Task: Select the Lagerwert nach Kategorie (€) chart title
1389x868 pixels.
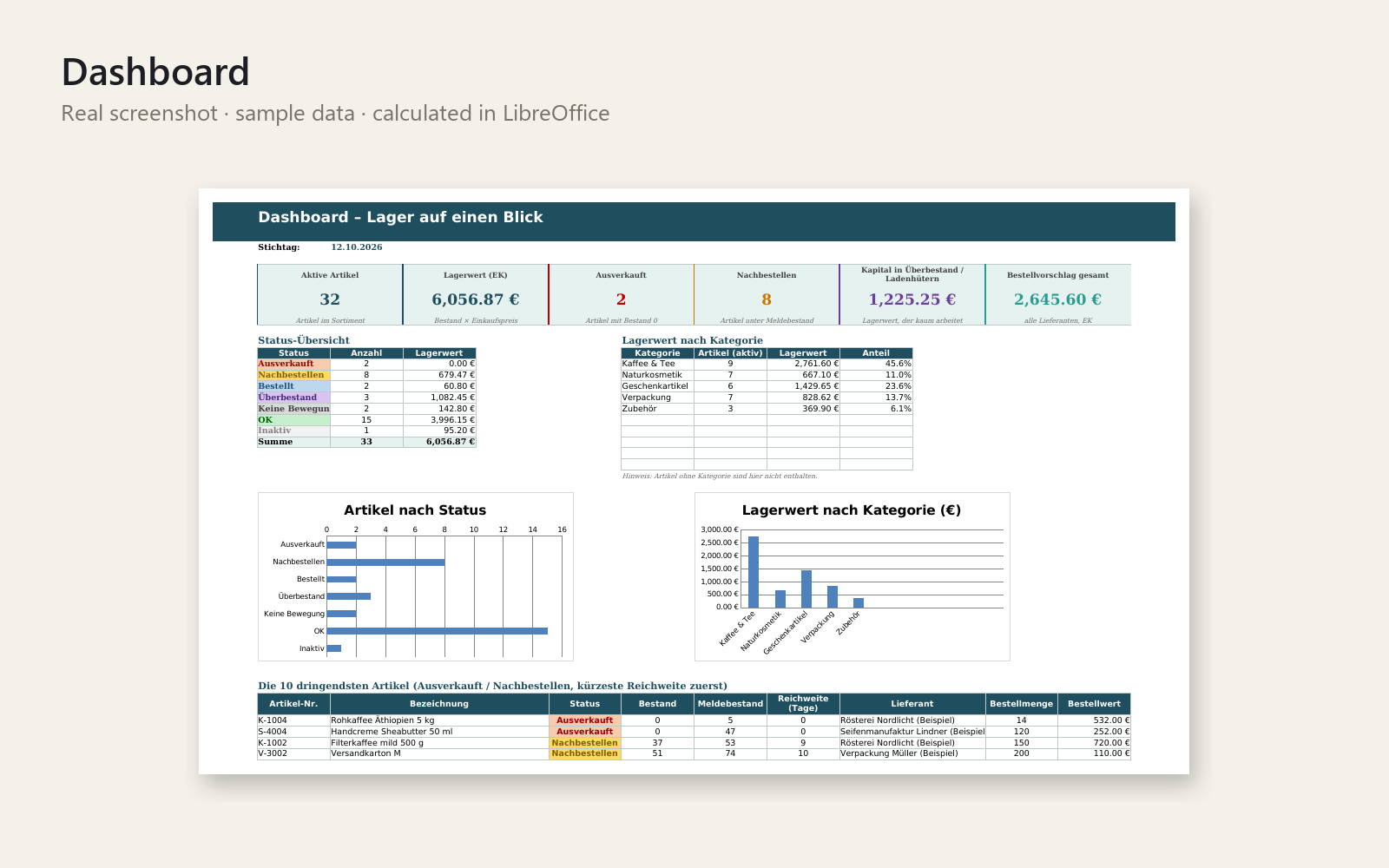Action: (852, 510)
